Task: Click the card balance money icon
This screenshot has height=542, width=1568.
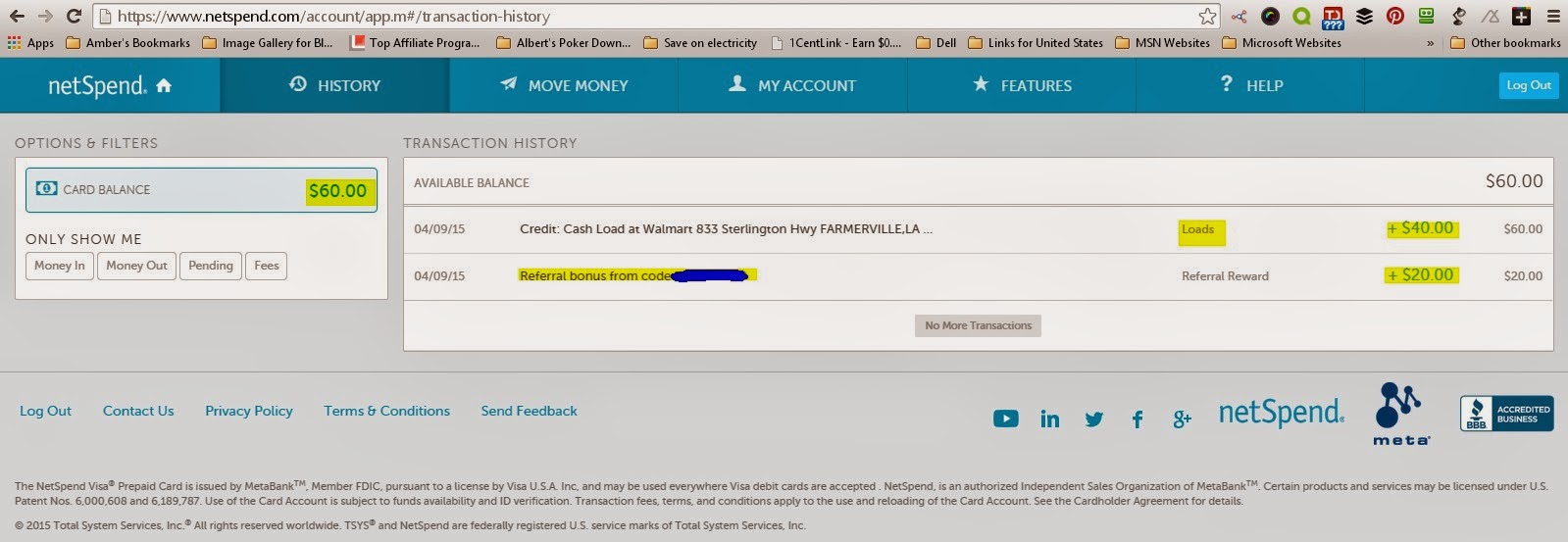Action: (x=46, y=188)
